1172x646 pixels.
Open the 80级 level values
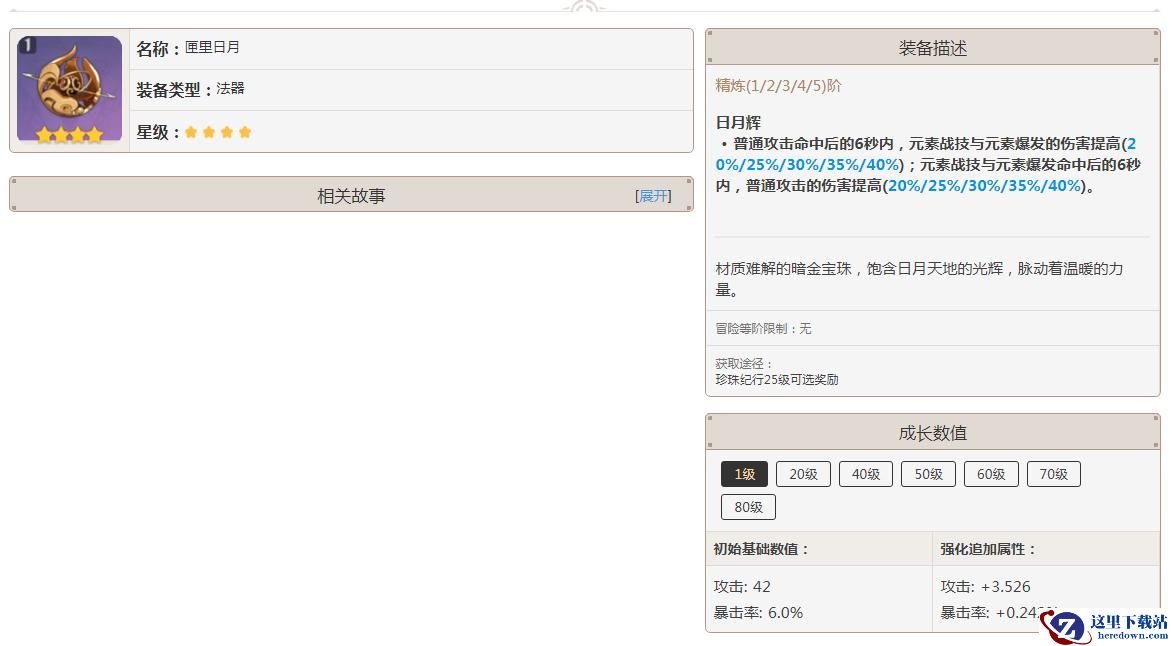(748, 507)
